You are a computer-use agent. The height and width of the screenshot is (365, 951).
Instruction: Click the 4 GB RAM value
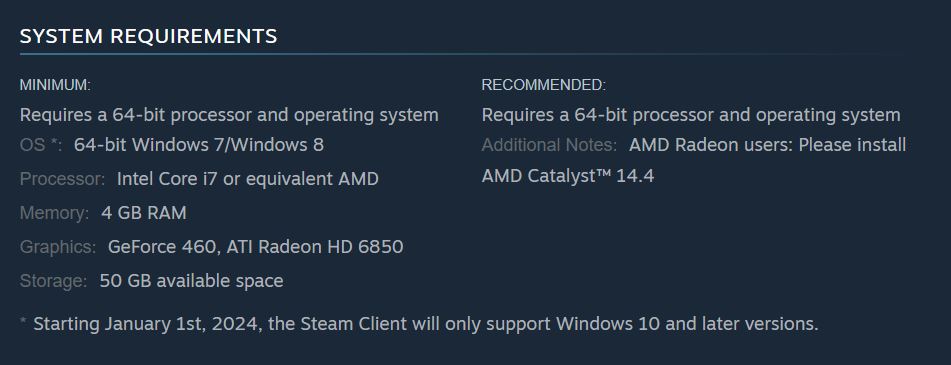pos(144,213)
